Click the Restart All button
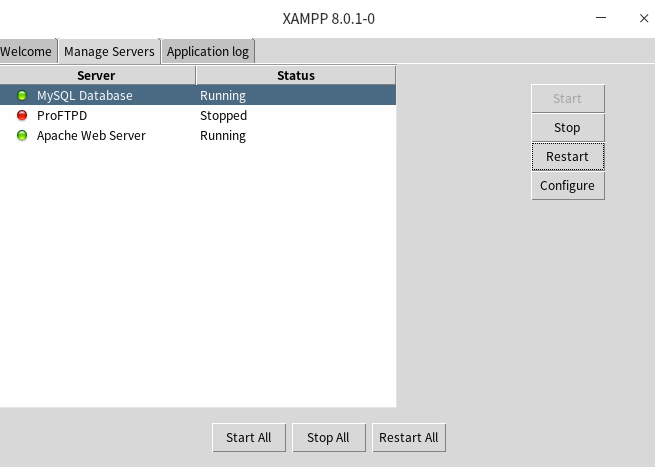This screenshot has width=655, height=467. tap(409, 438)
